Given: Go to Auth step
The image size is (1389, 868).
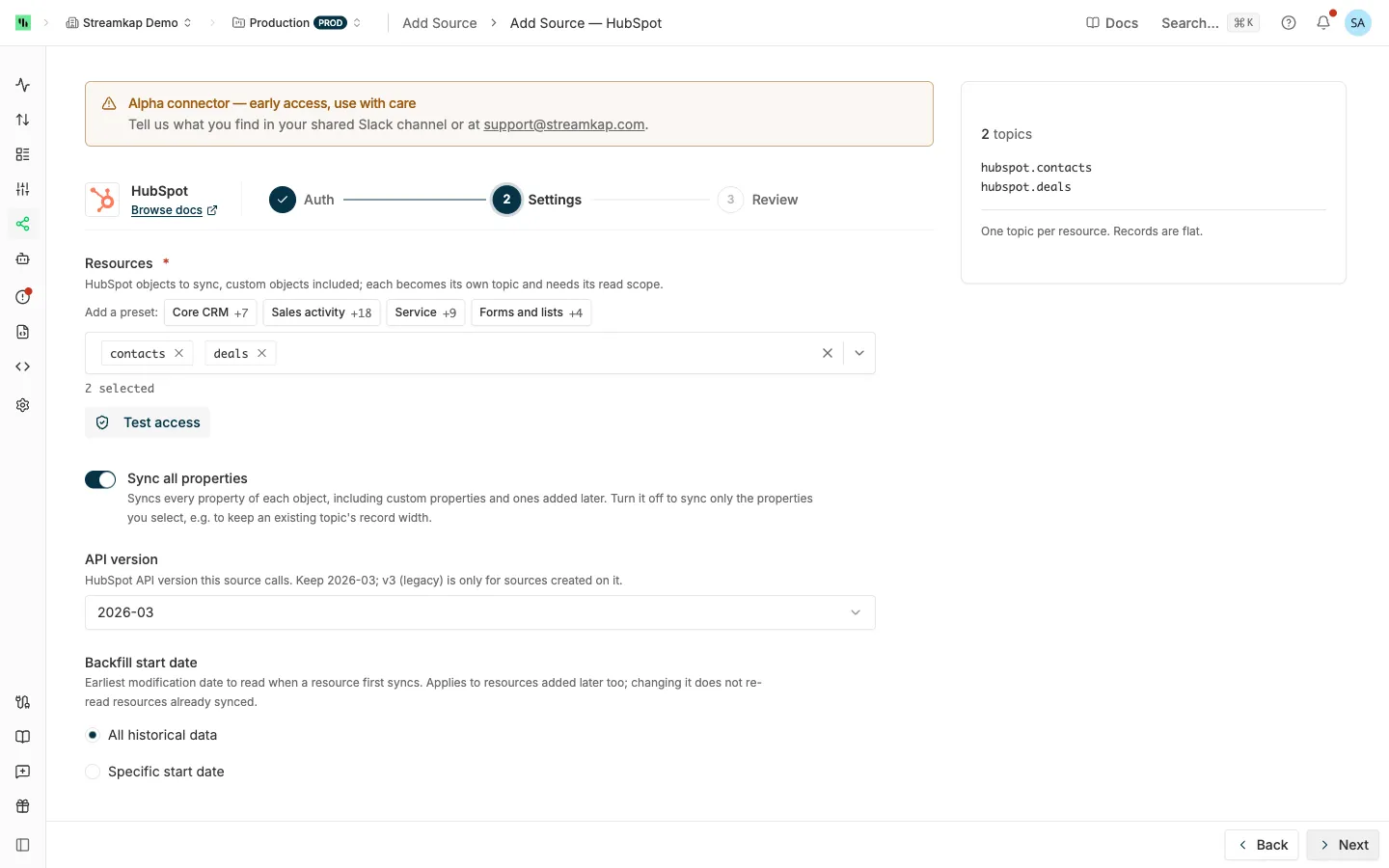Looking at the screenshot, I should pos(302,200).
